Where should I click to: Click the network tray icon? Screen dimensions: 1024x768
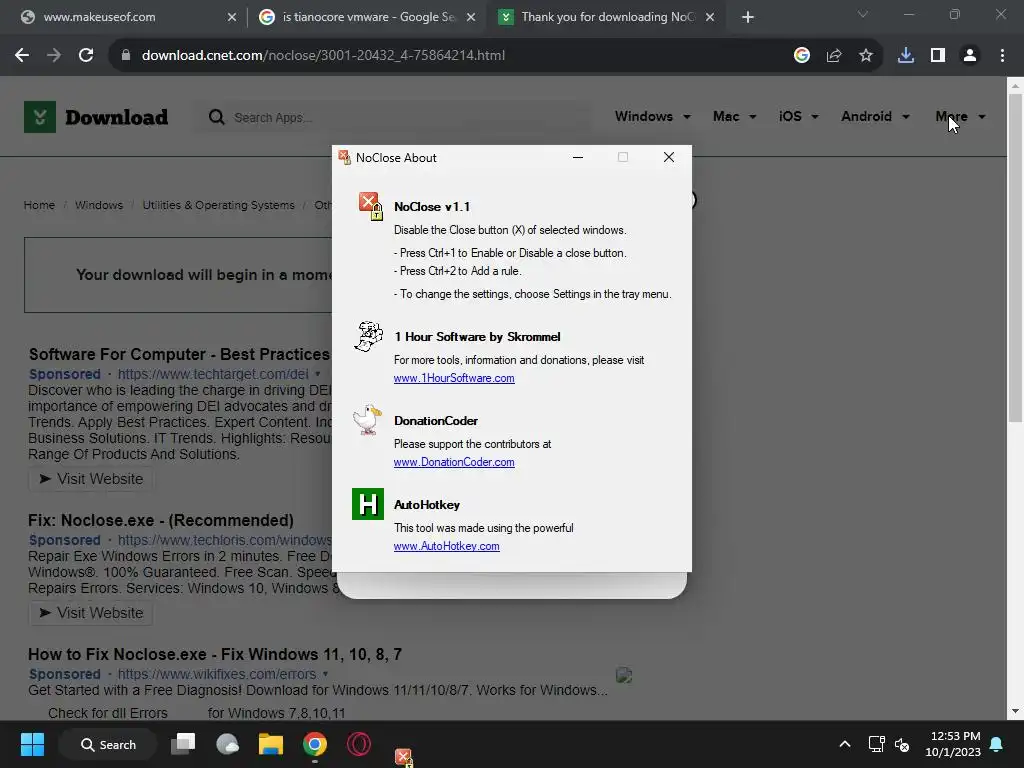(x=876, y=744)
